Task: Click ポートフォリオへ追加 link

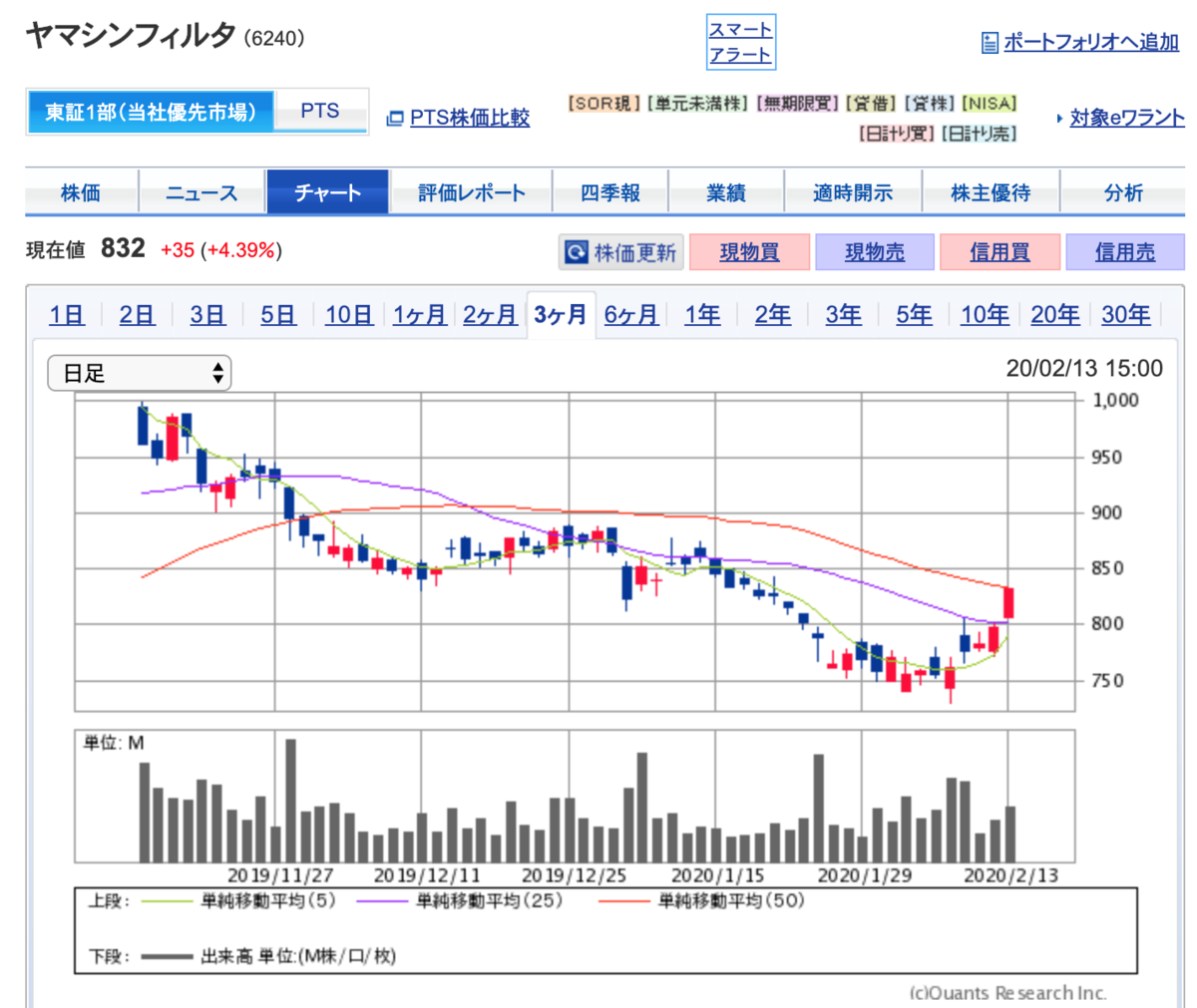Action: coord(1091,42)
